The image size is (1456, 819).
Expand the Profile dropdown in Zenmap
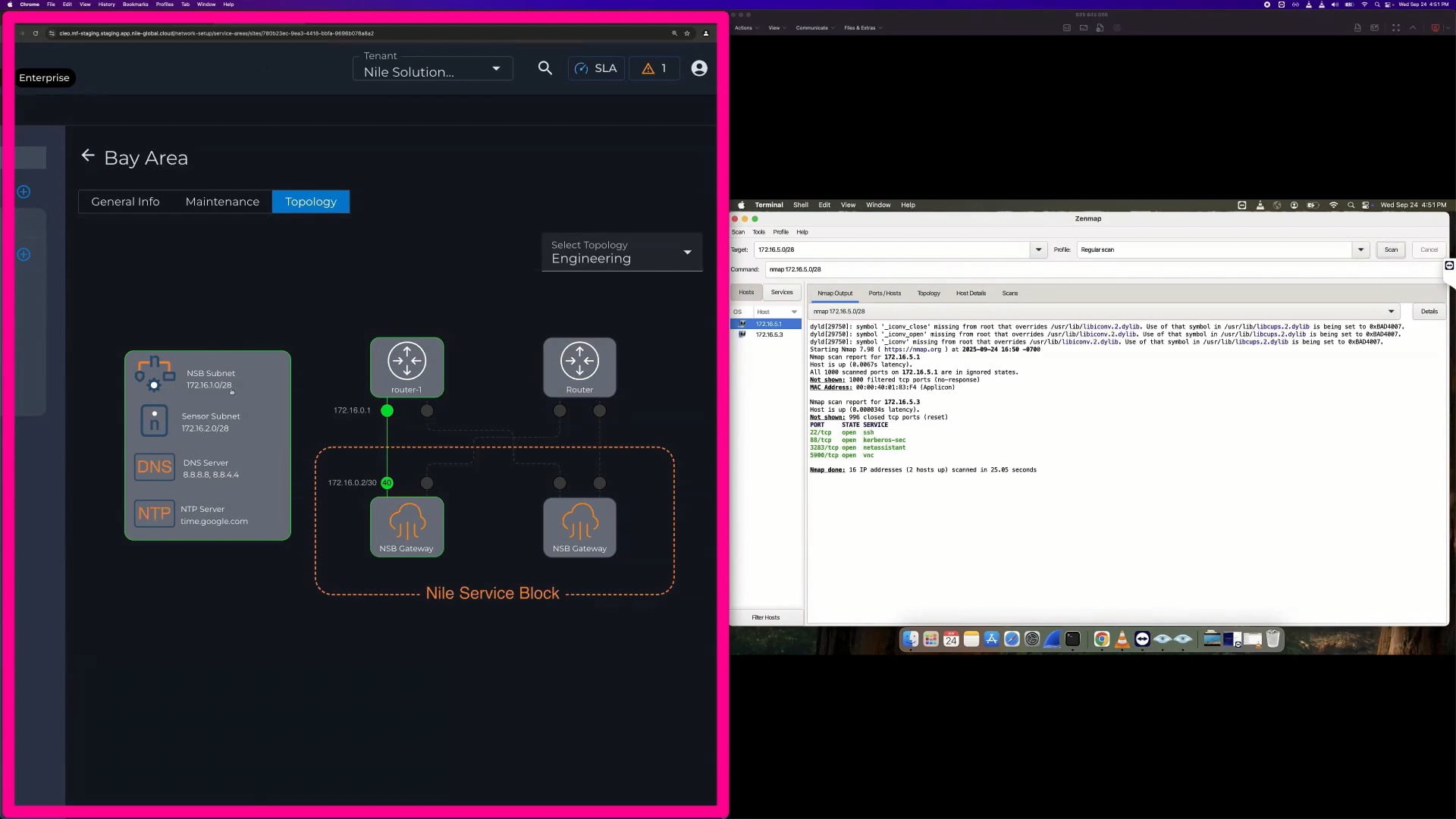(1361, 249)
